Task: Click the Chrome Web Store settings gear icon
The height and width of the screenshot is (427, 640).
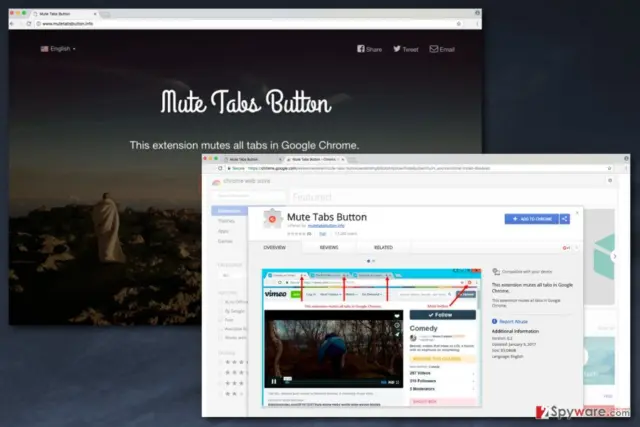Action: 610,180
